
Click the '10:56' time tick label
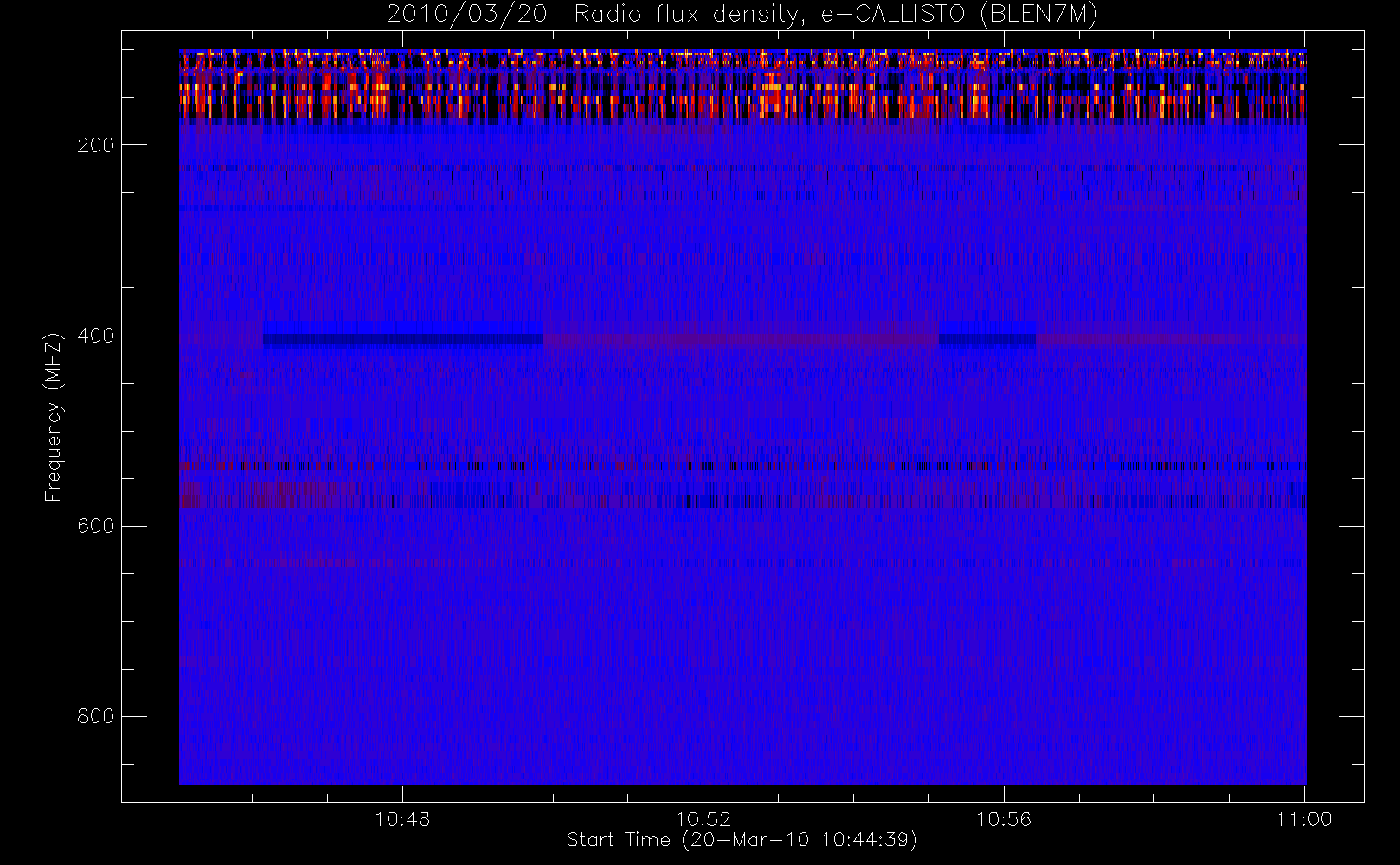[x=1004, y=819]
